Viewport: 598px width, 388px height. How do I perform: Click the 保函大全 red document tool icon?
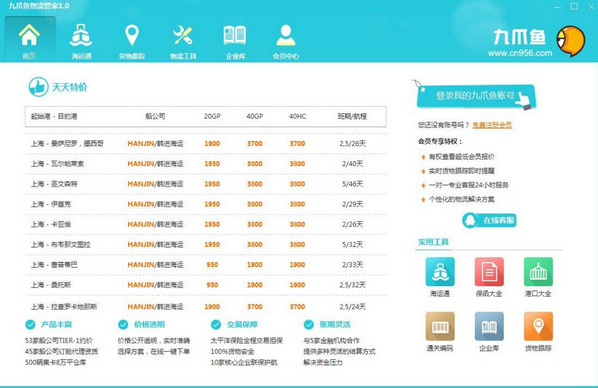coord(489,272)
